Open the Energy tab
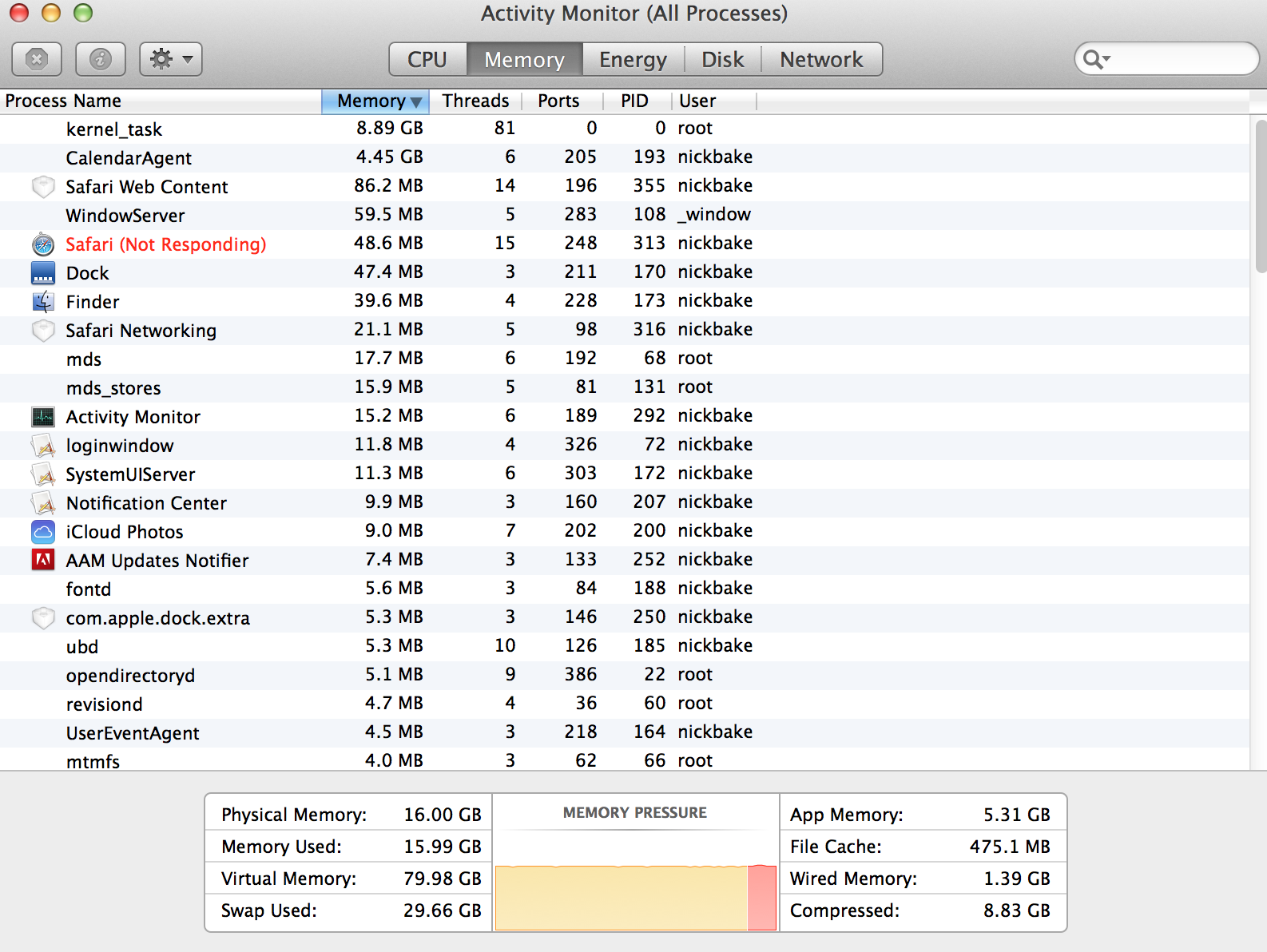Viewport: 1267px width, 952px height. pos(633,59)
